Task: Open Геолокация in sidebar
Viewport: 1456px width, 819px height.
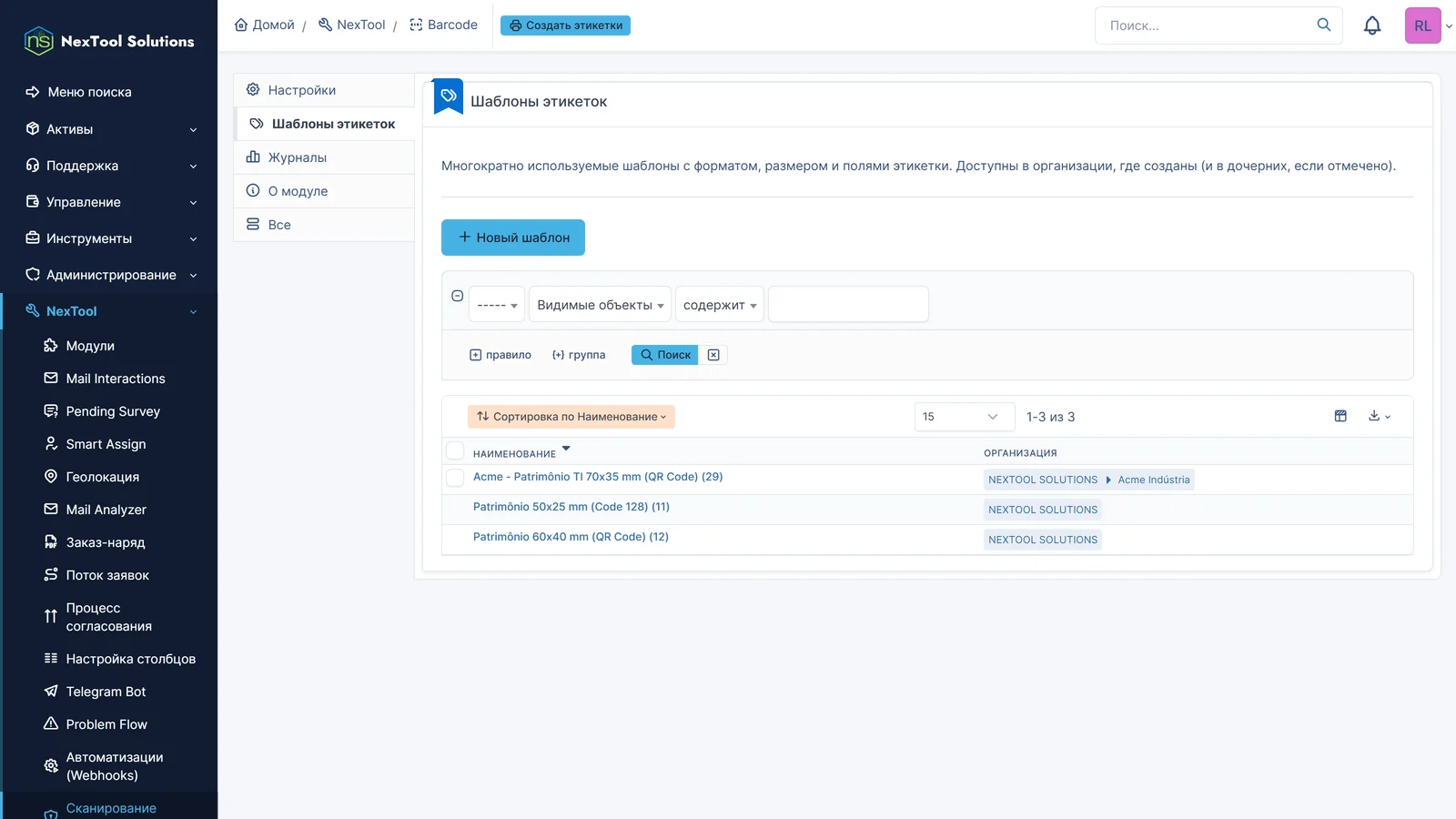Action: (103, 477)
